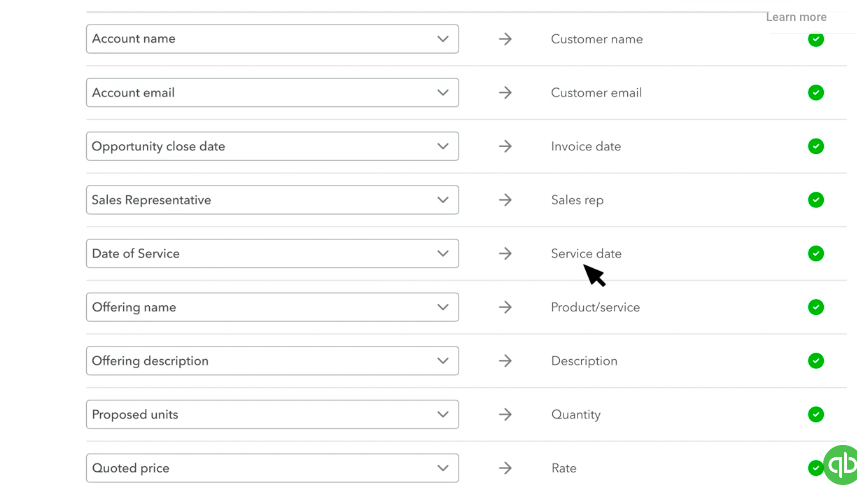This screenshot has height=493, width=857.
Task: Click the arrow icon next to Account name
Action: click(505, 39)
